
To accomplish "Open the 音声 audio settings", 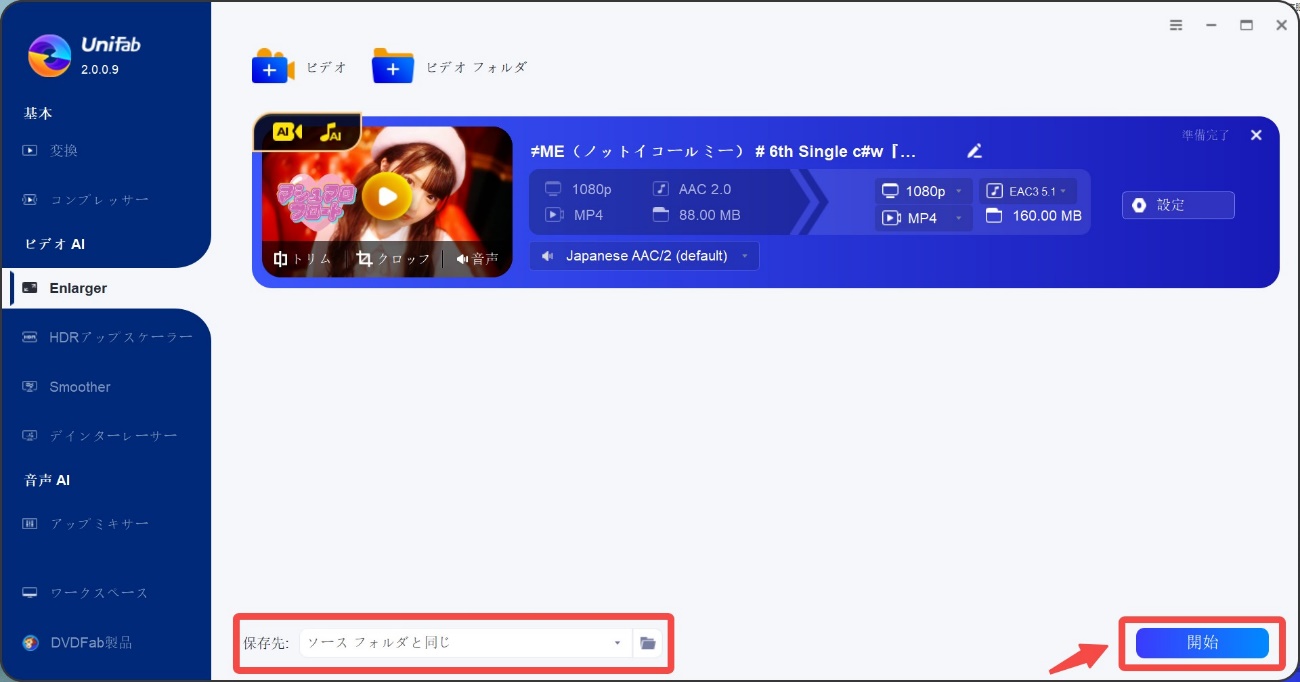I will pyautogui.click(x=477, y=259).
